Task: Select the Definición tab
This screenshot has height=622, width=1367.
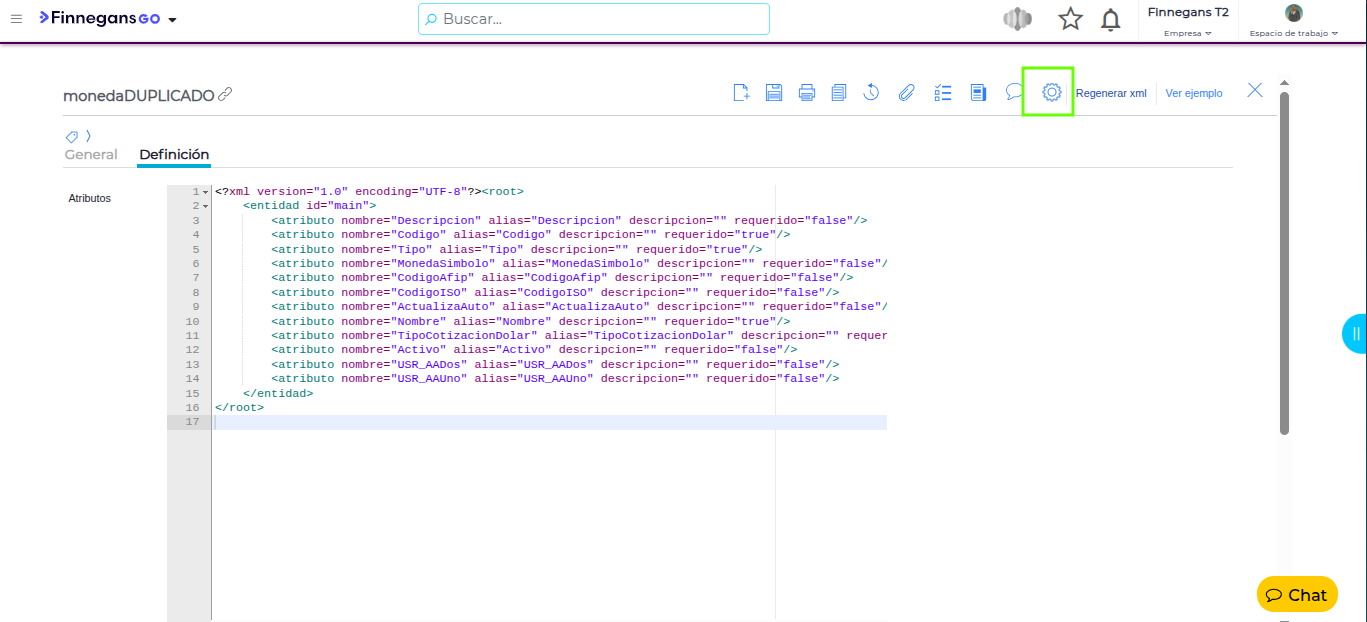Action: tap(174, 155)
